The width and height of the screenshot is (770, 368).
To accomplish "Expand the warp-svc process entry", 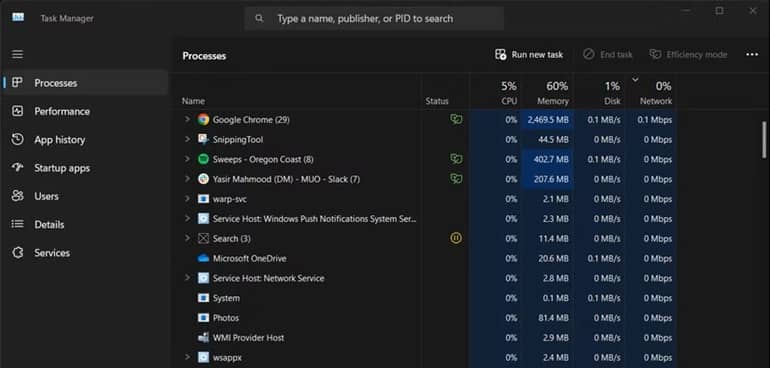I will [187, 199].
